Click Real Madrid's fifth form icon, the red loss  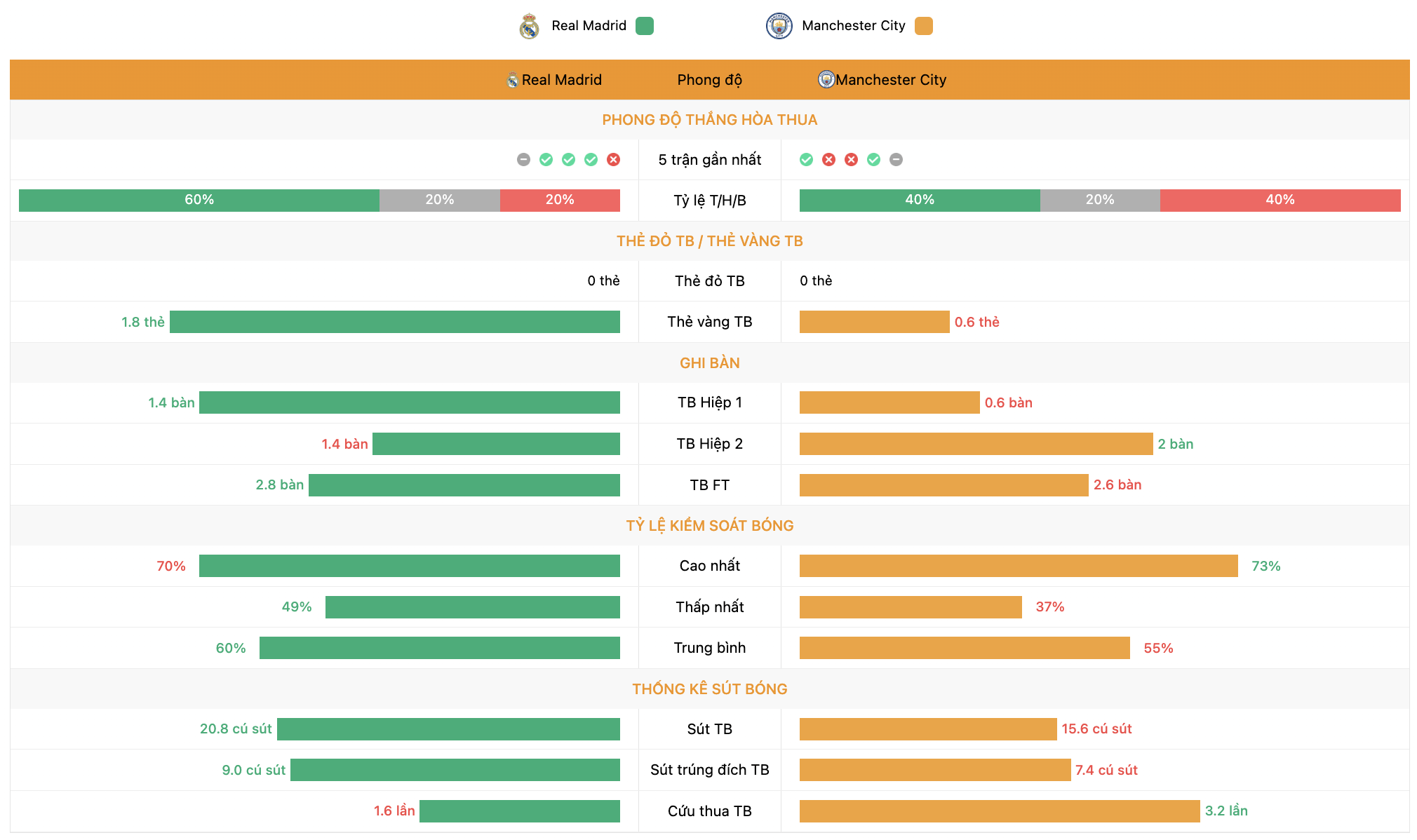613,160
